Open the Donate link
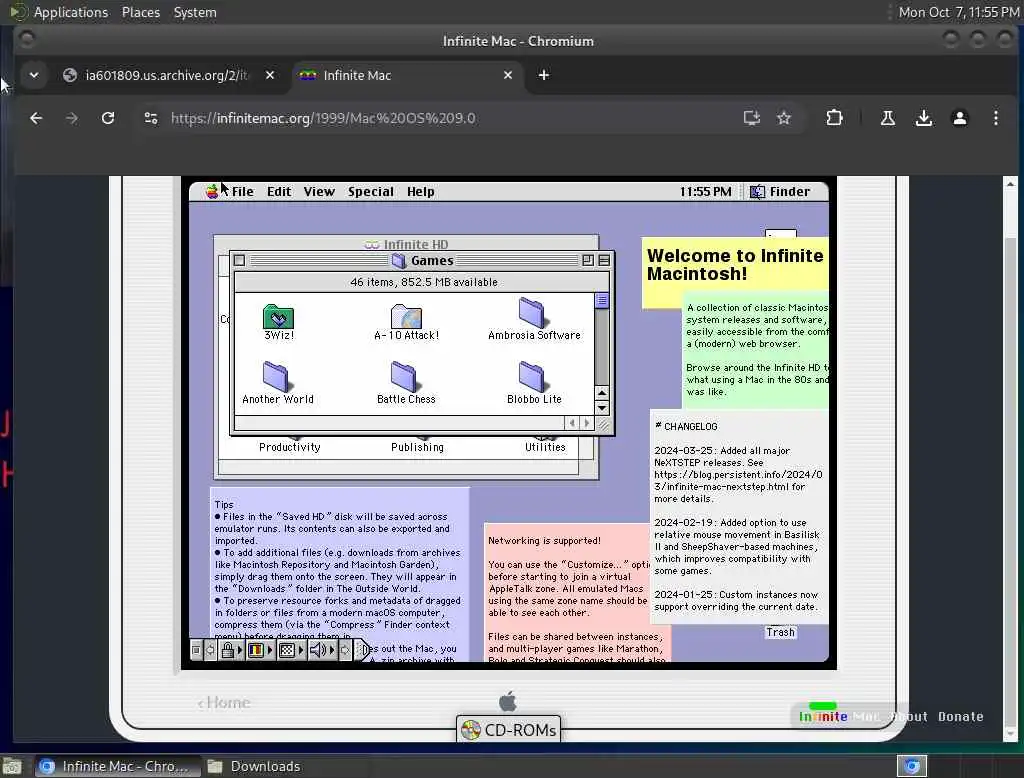Screen dimensions: 1024x778 coord(961,717)
